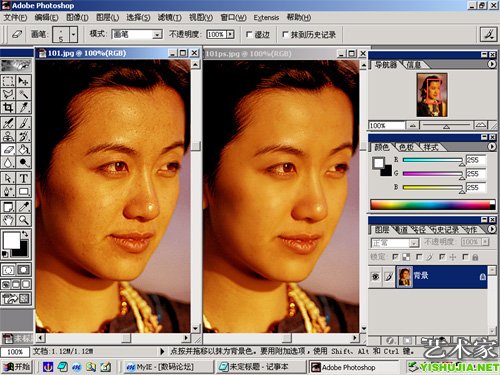
Task: Hide the 背景 layer via eye icon
Action: pos(375,276)
